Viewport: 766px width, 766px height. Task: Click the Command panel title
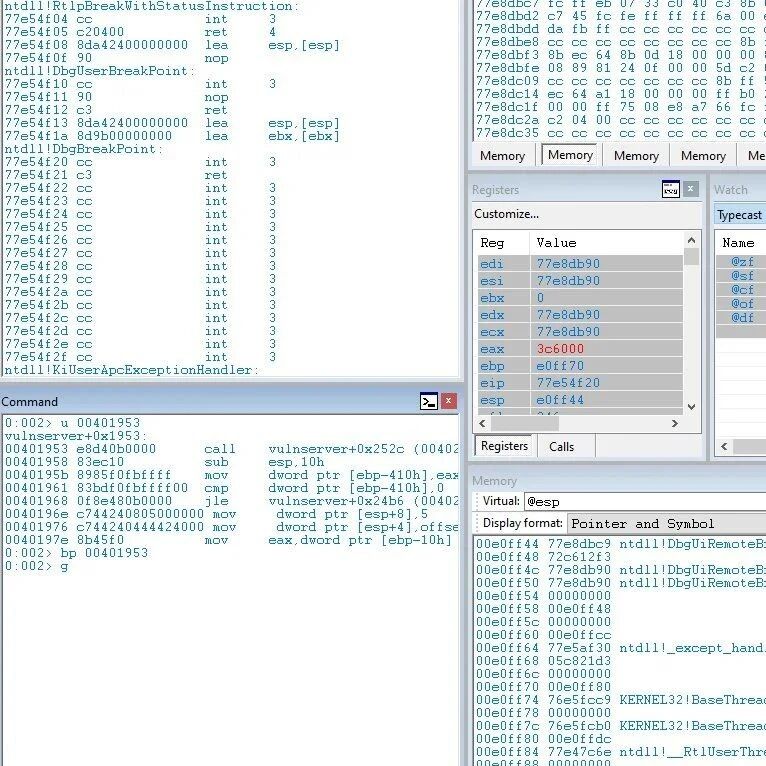pyautogui.click(x=29, y=402)
